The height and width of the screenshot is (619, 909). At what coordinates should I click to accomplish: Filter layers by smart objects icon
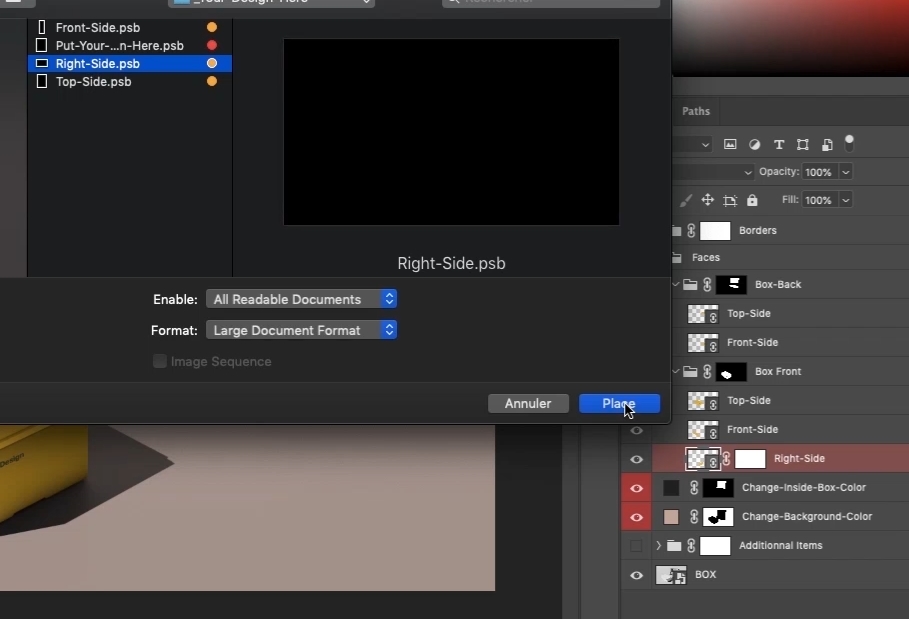click(x=827, y=144)
